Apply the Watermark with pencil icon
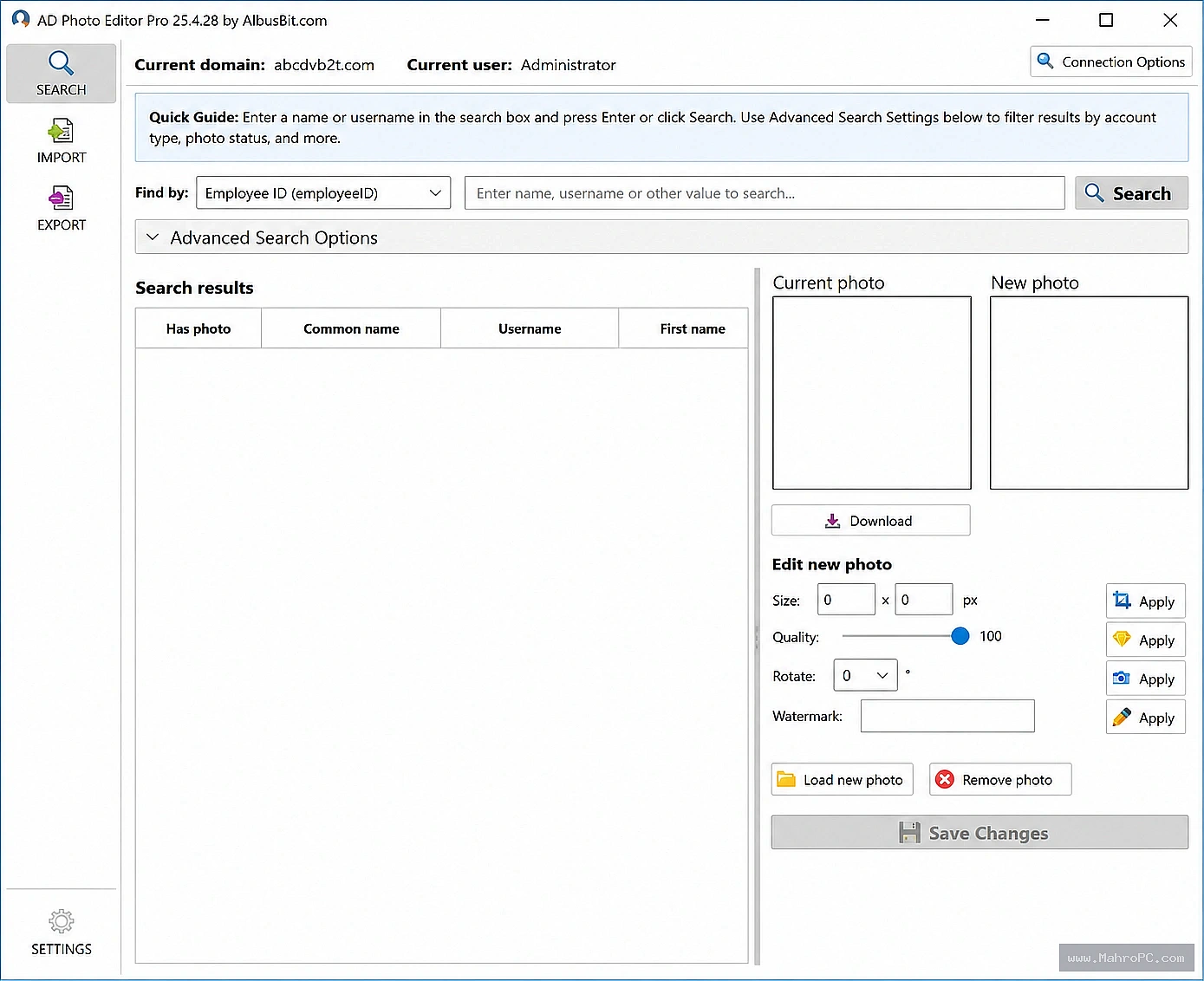The height and width of the screenshot is (981, 1204). 1145,718
